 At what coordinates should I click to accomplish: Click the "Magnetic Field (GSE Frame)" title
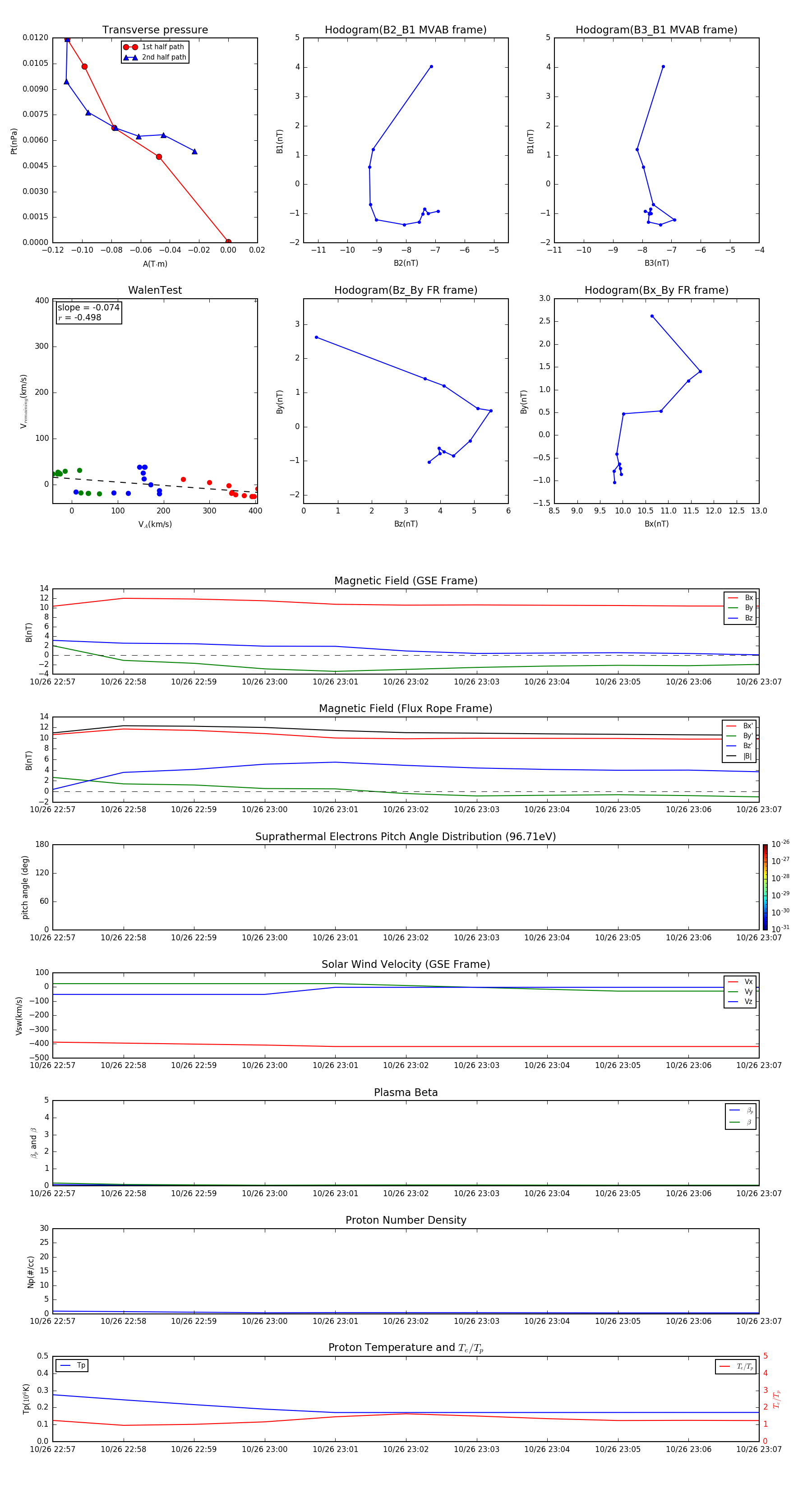point(406,581)
